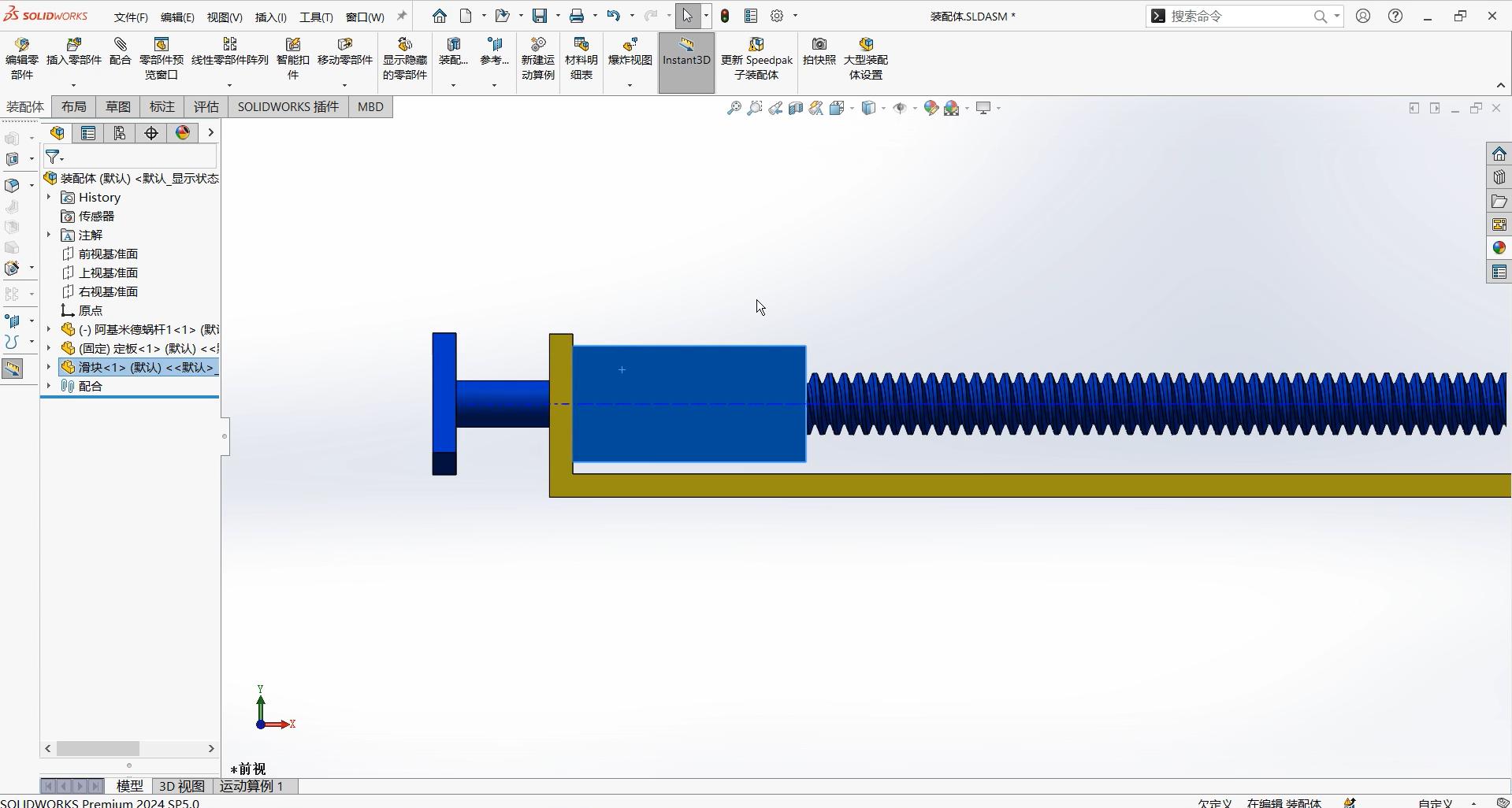Click the feature tree filter funnel
Viewport: 1512px width, 808px height.
click(52, 157)
